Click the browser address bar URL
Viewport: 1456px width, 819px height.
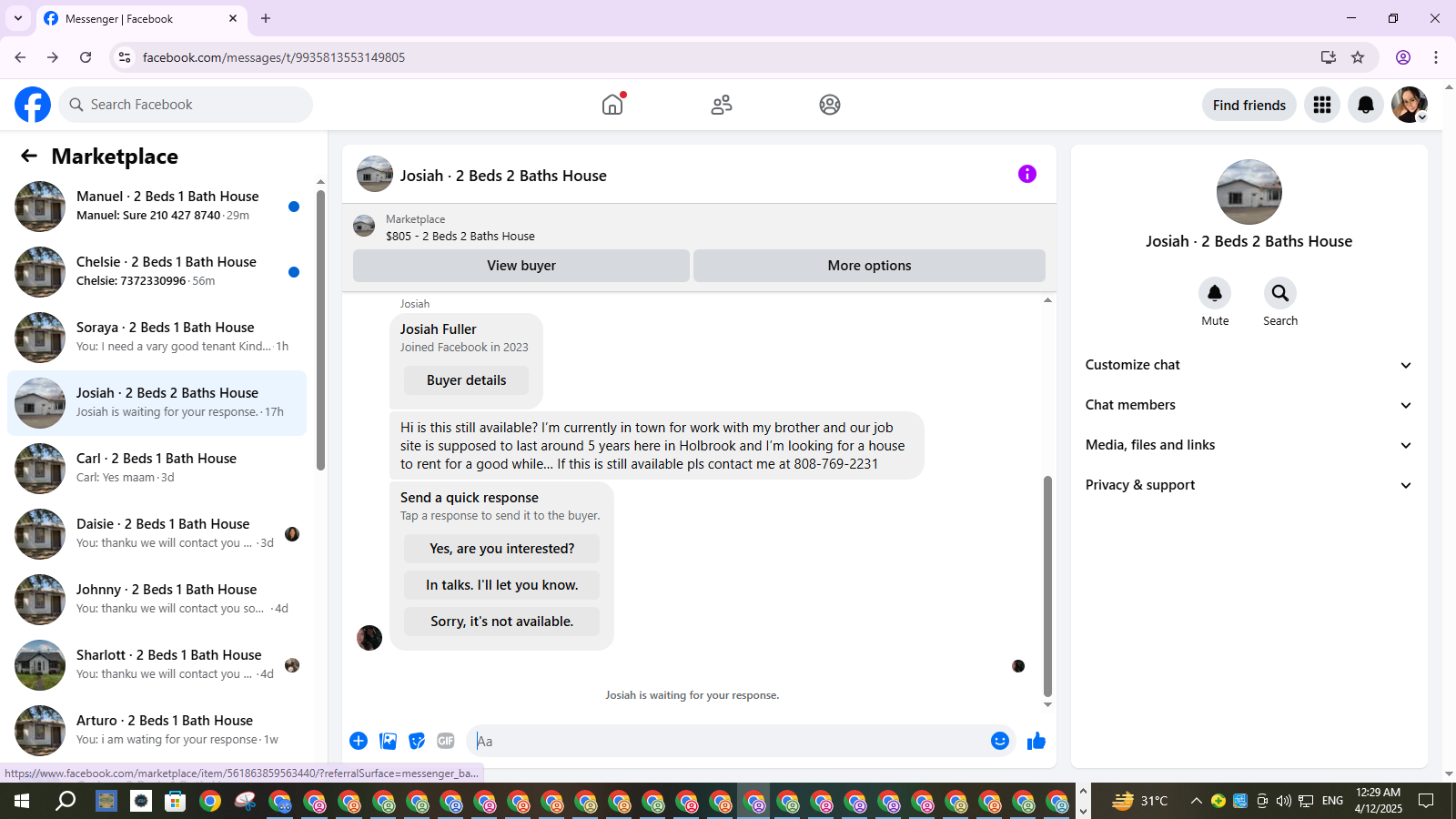pyautogui.click(x=274, y=57)
